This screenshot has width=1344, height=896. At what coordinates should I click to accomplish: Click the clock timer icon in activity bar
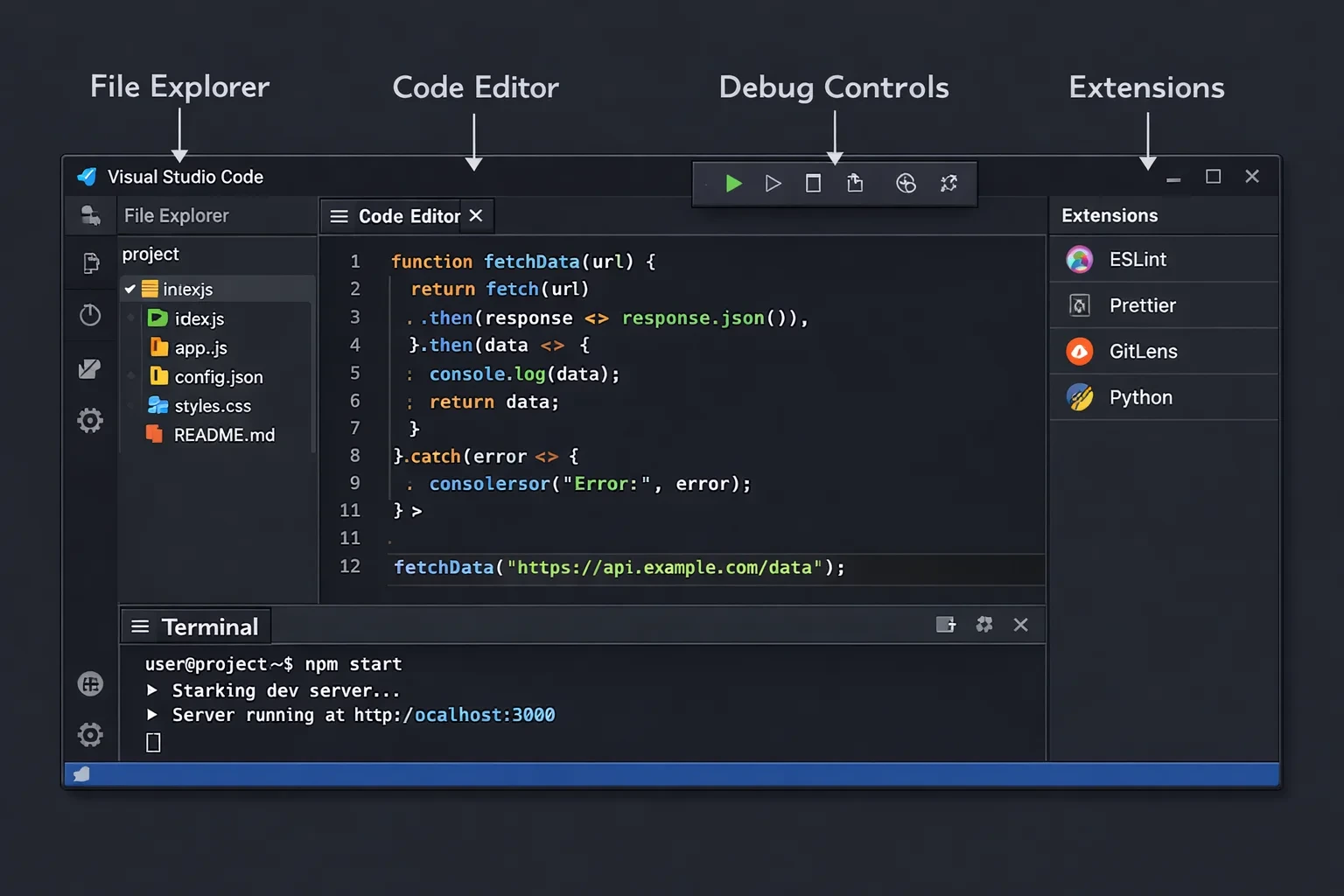90,315
